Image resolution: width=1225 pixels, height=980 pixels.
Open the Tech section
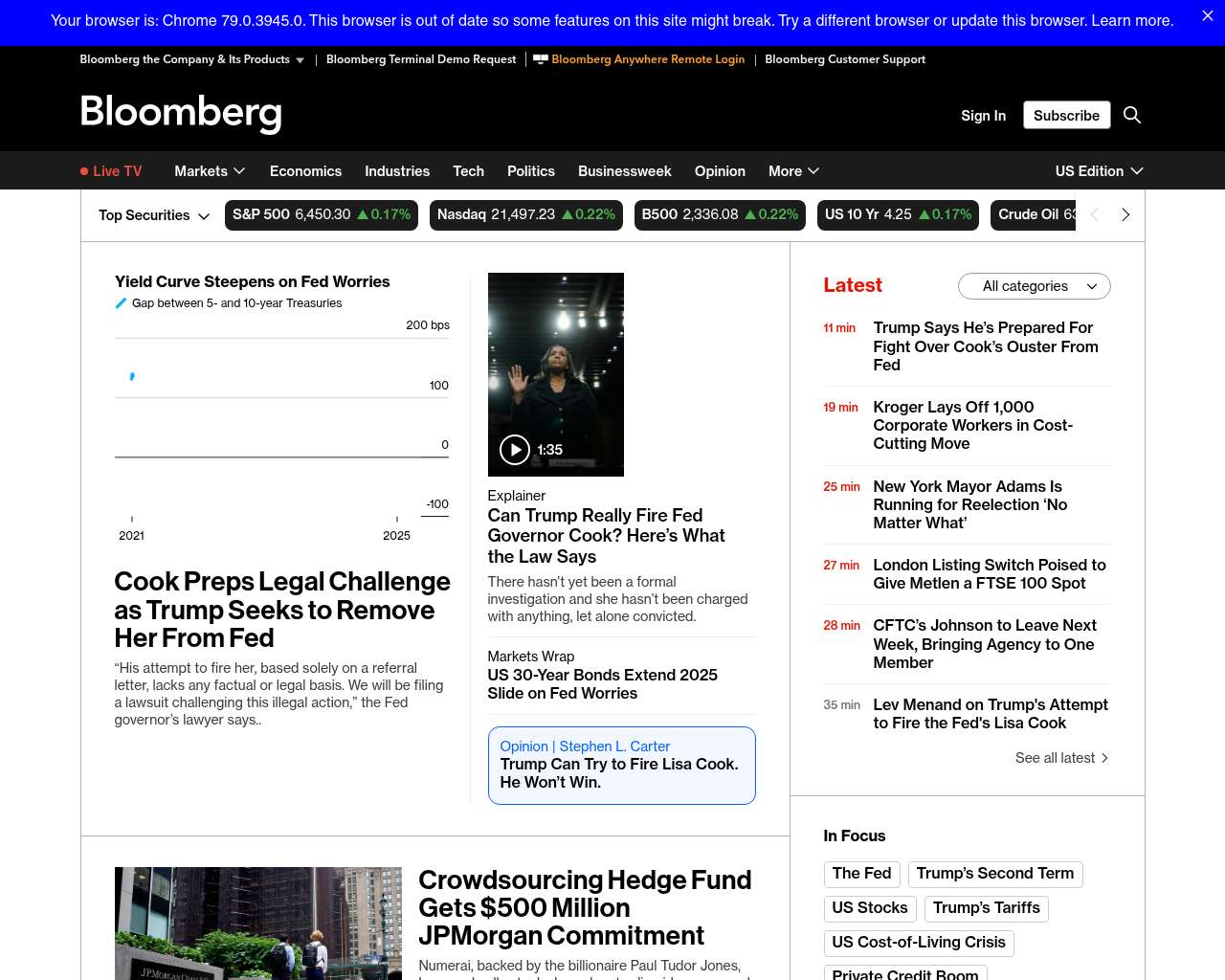point(468,171)
